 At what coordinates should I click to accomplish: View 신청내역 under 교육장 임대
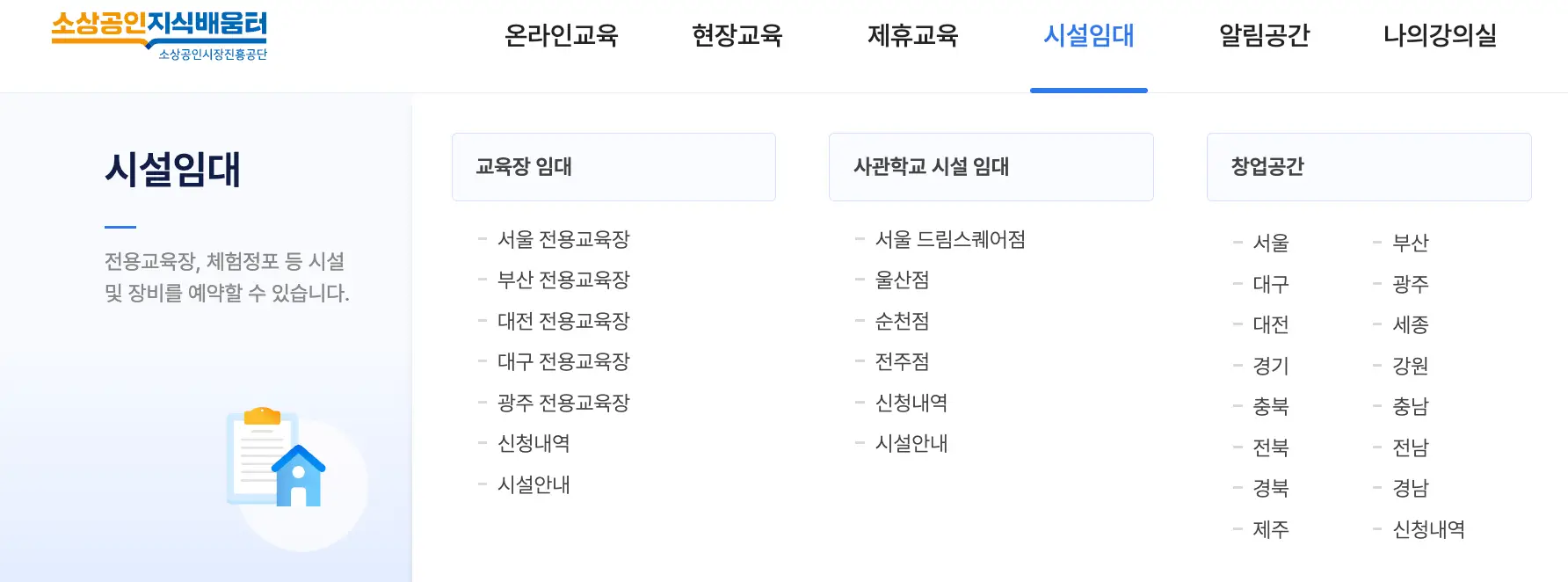click(x=532, y=443)
